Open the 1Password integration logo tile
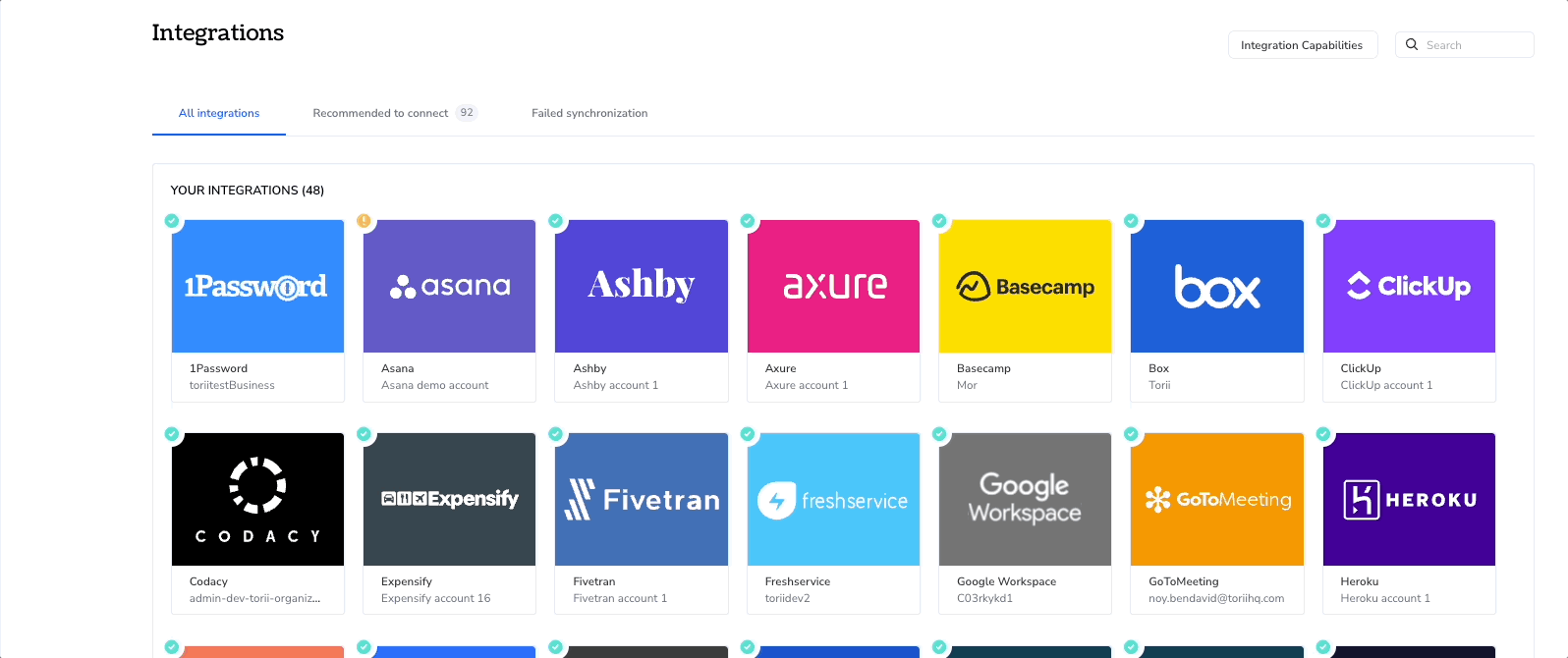This screenshot has width=1568, height=658. pos(257,286)
